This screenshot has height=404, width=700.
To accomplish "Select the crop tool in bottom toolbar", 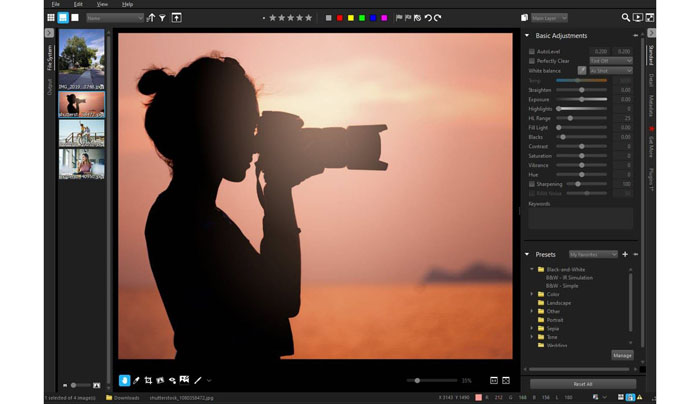I will [x=148, y=380].
